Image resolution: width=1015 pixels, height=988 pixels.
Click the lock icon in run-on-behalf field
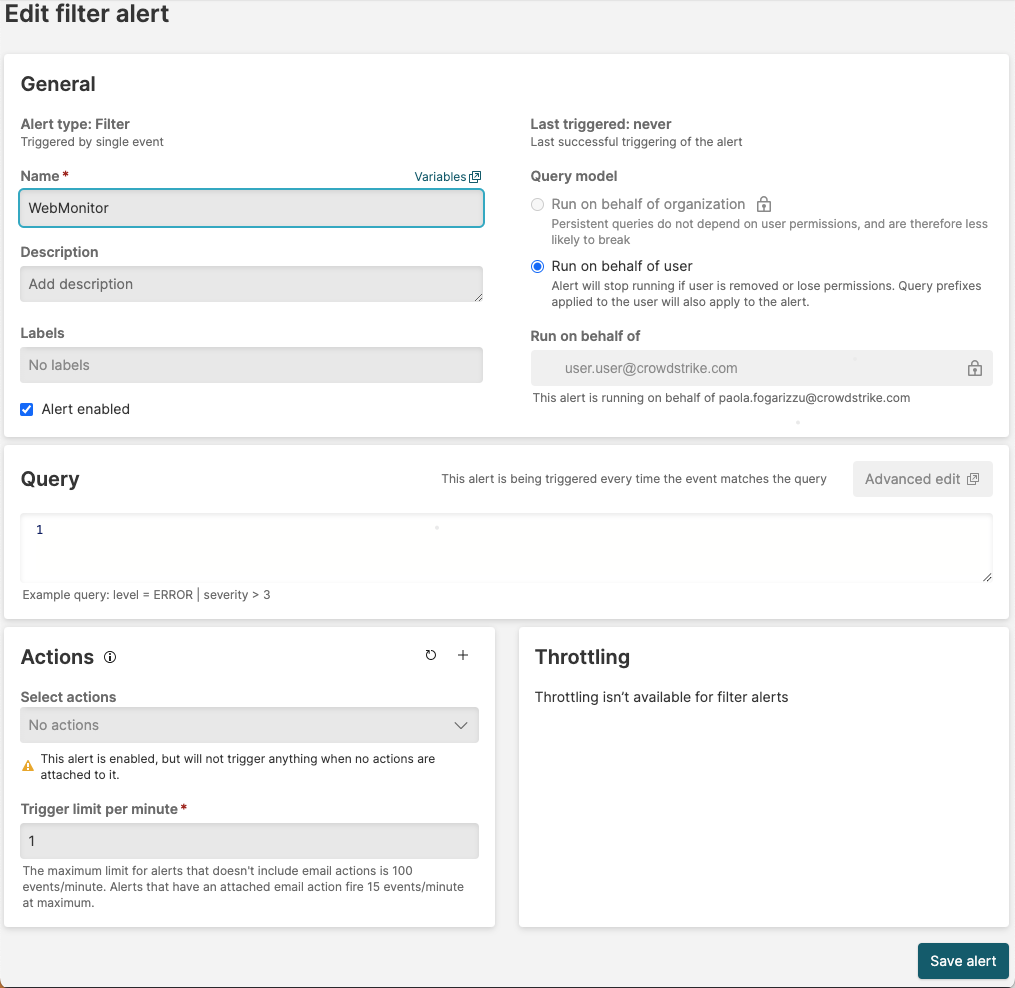point(974,368)
